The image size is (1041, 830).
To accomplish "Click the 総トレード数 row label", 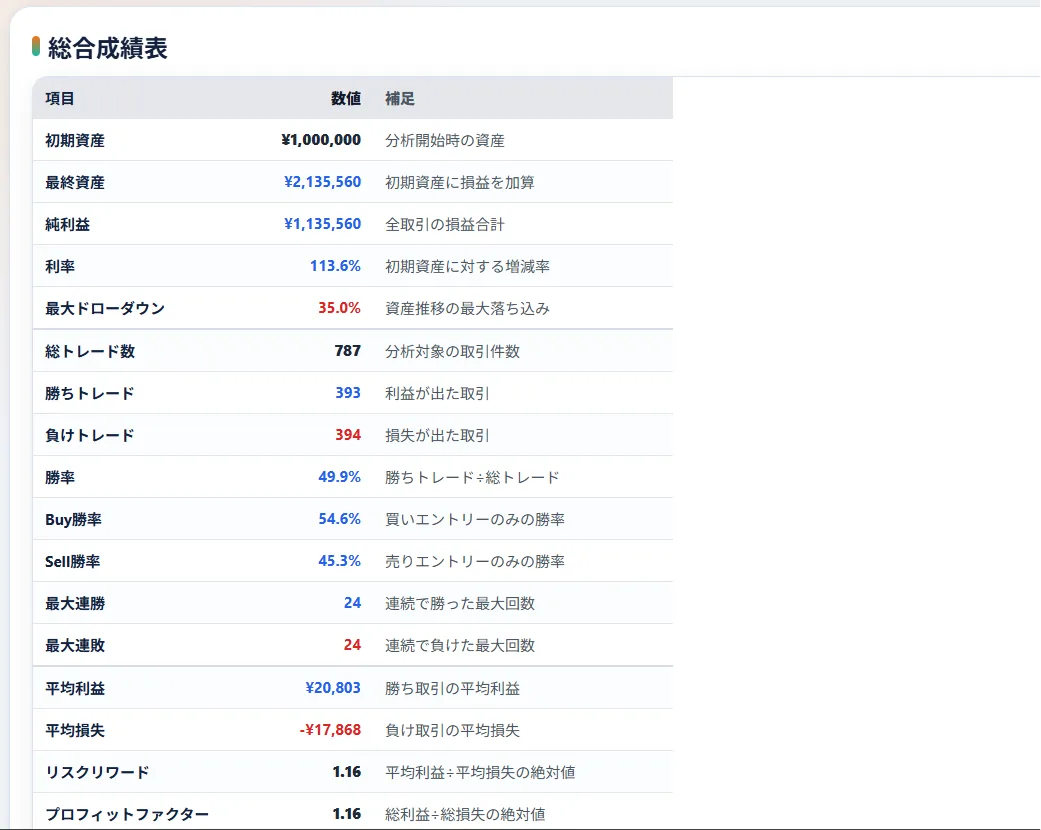I will click(90, 351).
